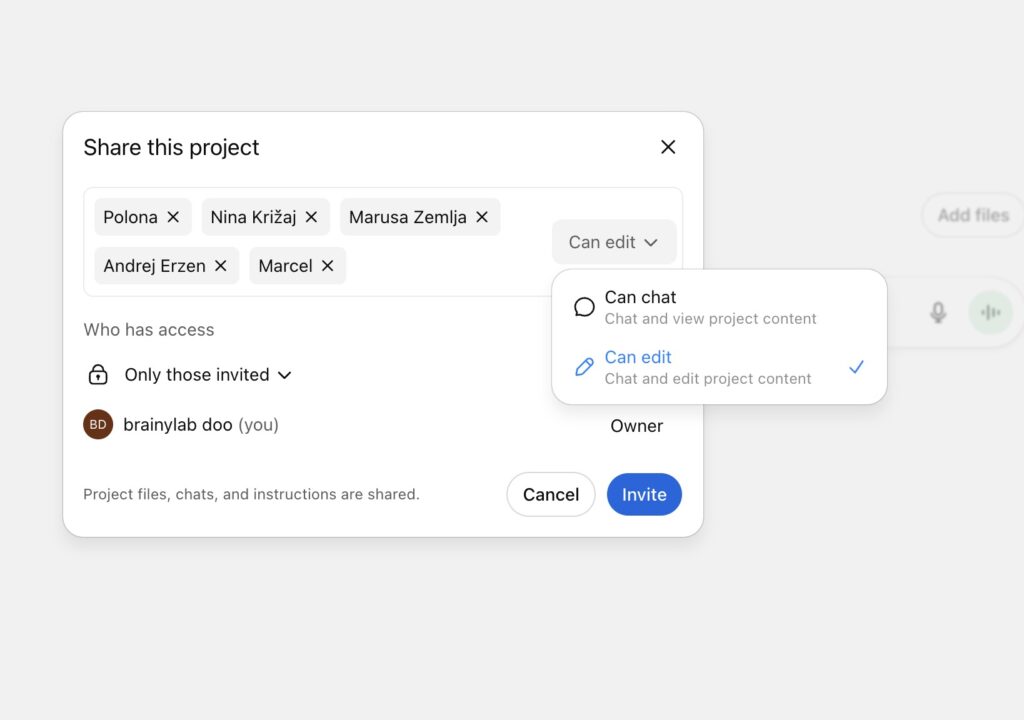1024x720 pixels.
Task: Select the Can chat option
Action: click(x=710, y=307)
